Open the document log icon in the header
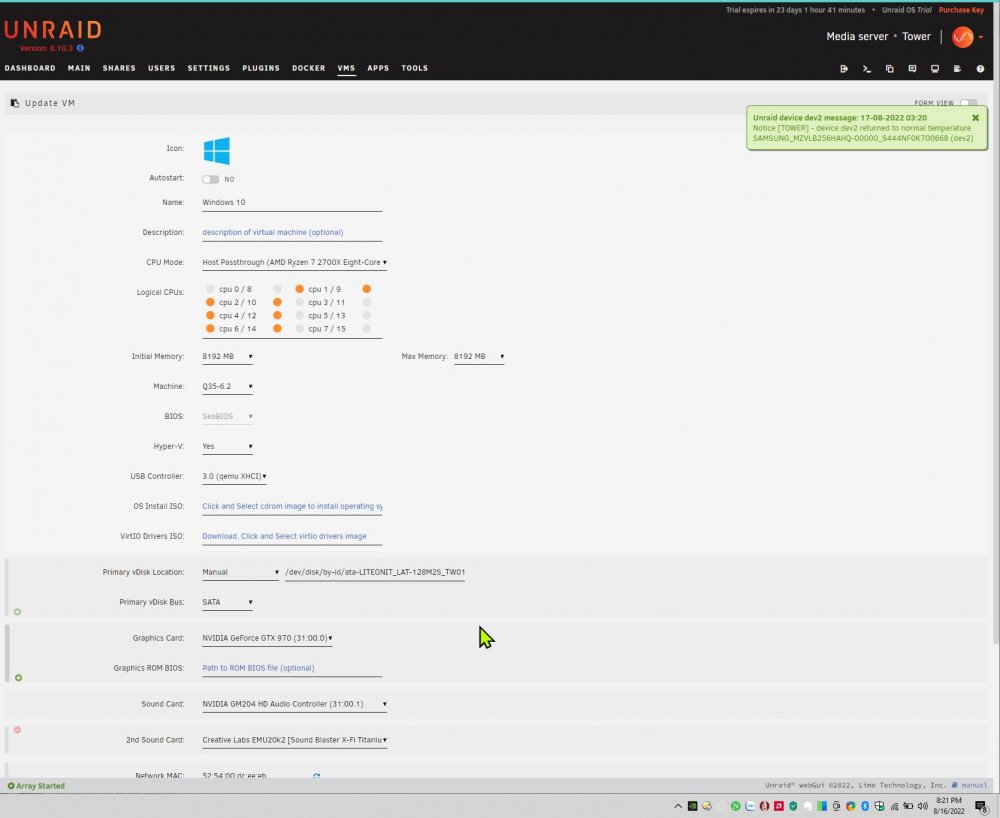The width and height of the screenshot is (1000, 818). click(957, 69)
